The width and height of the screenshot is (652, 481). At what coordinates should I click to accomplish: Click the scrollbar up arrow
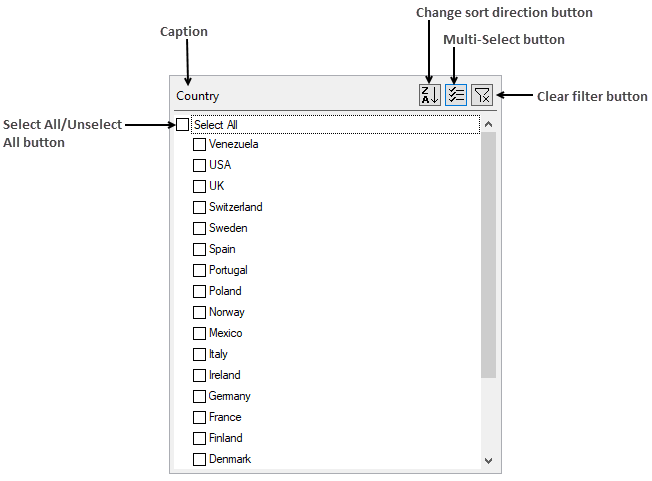pos(489,124)
